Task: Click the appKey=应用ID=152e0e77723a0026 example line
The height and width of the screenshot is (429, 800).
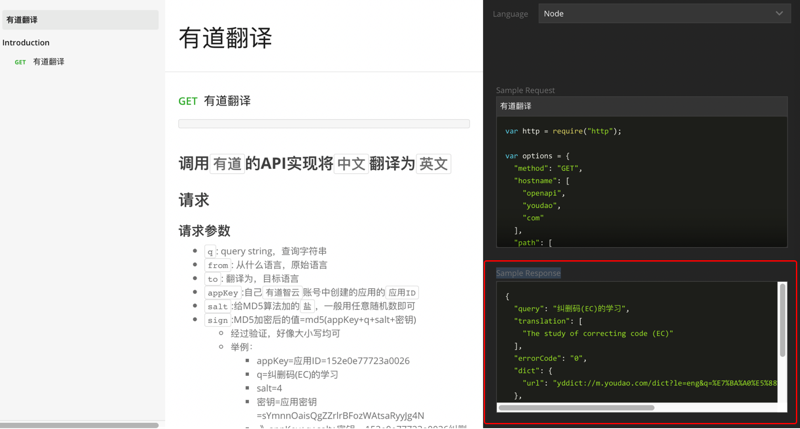Action: [x=333, y=361]
